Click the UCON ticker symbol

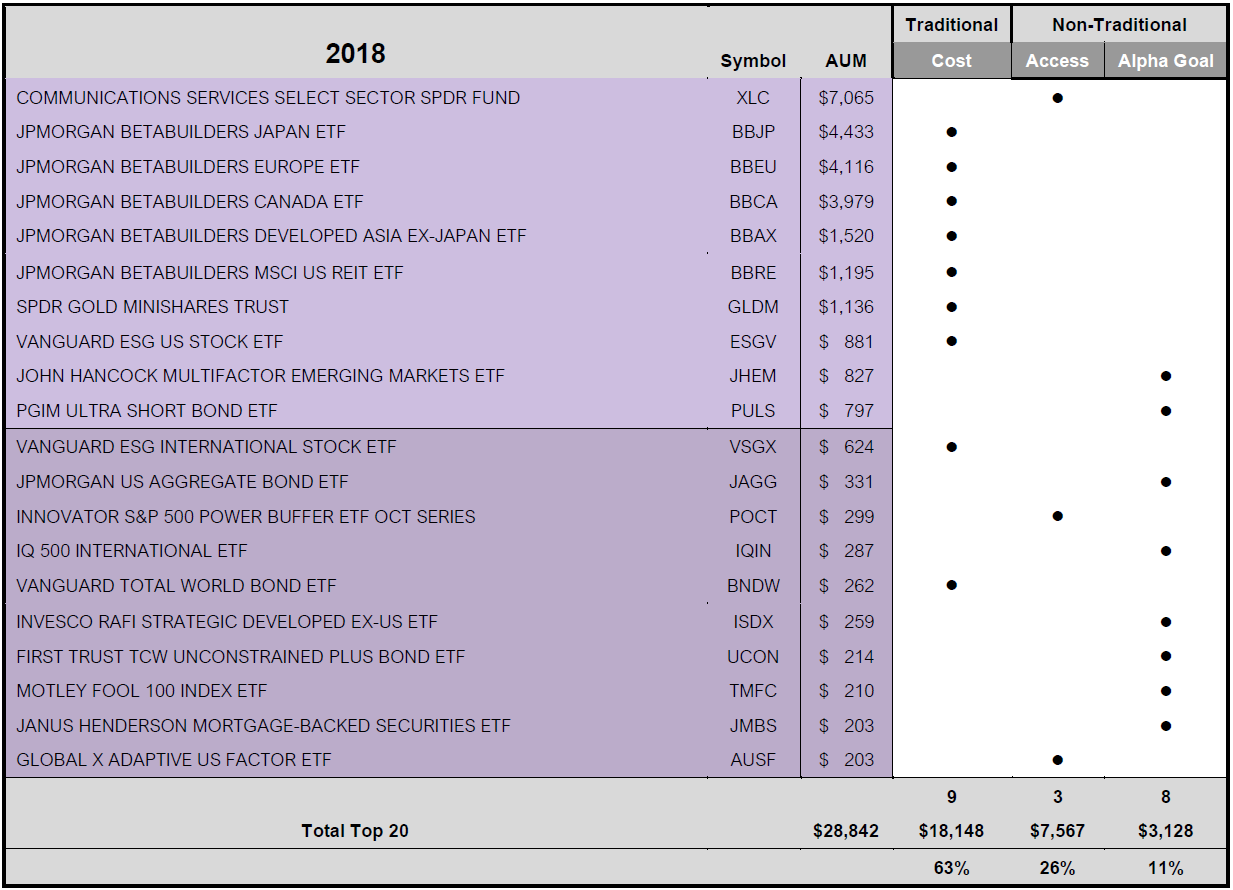click(753, 657)
